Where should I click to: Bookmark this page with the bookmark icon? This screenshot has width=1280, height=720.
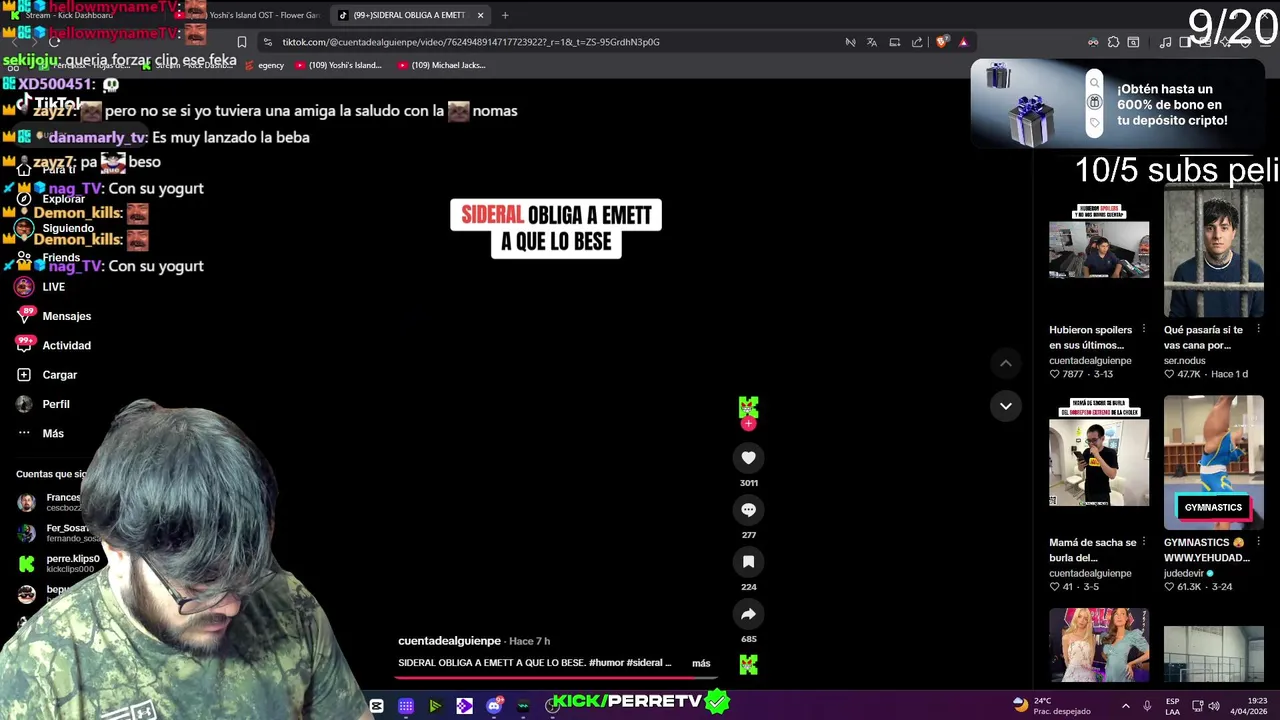click(x=241, y=42)
